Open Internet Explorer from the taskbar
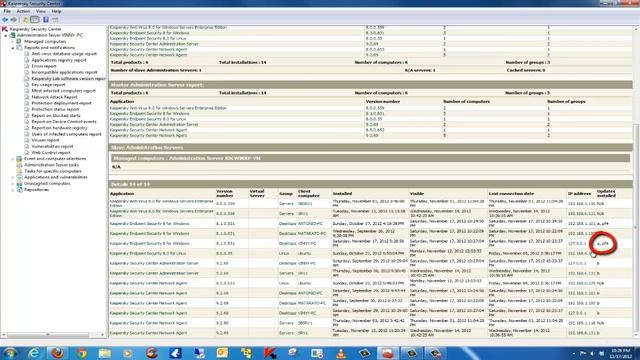Screen dimensions: 640x360 (x=34, y=353)
